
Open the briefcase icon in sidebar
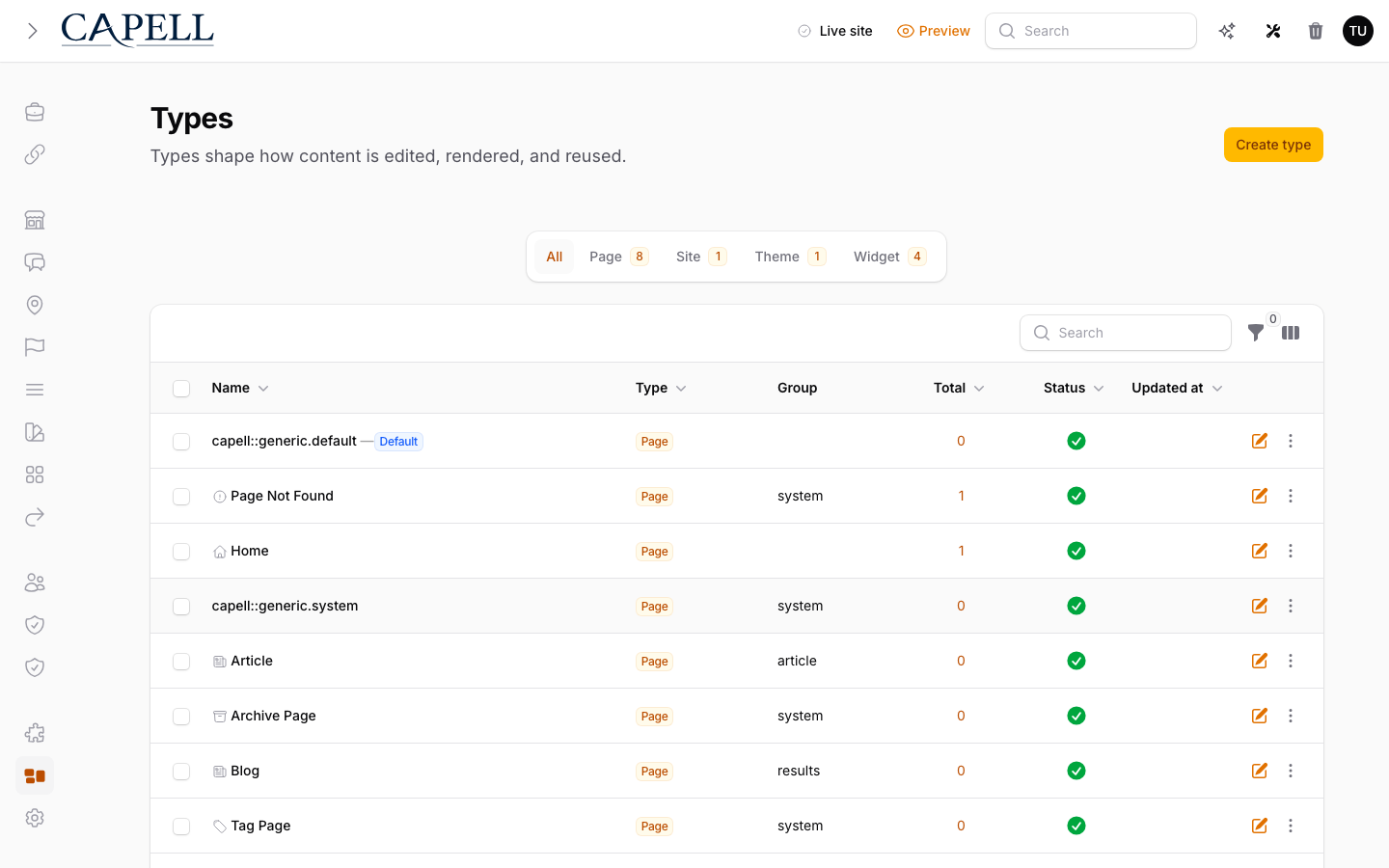pos(35,112)
